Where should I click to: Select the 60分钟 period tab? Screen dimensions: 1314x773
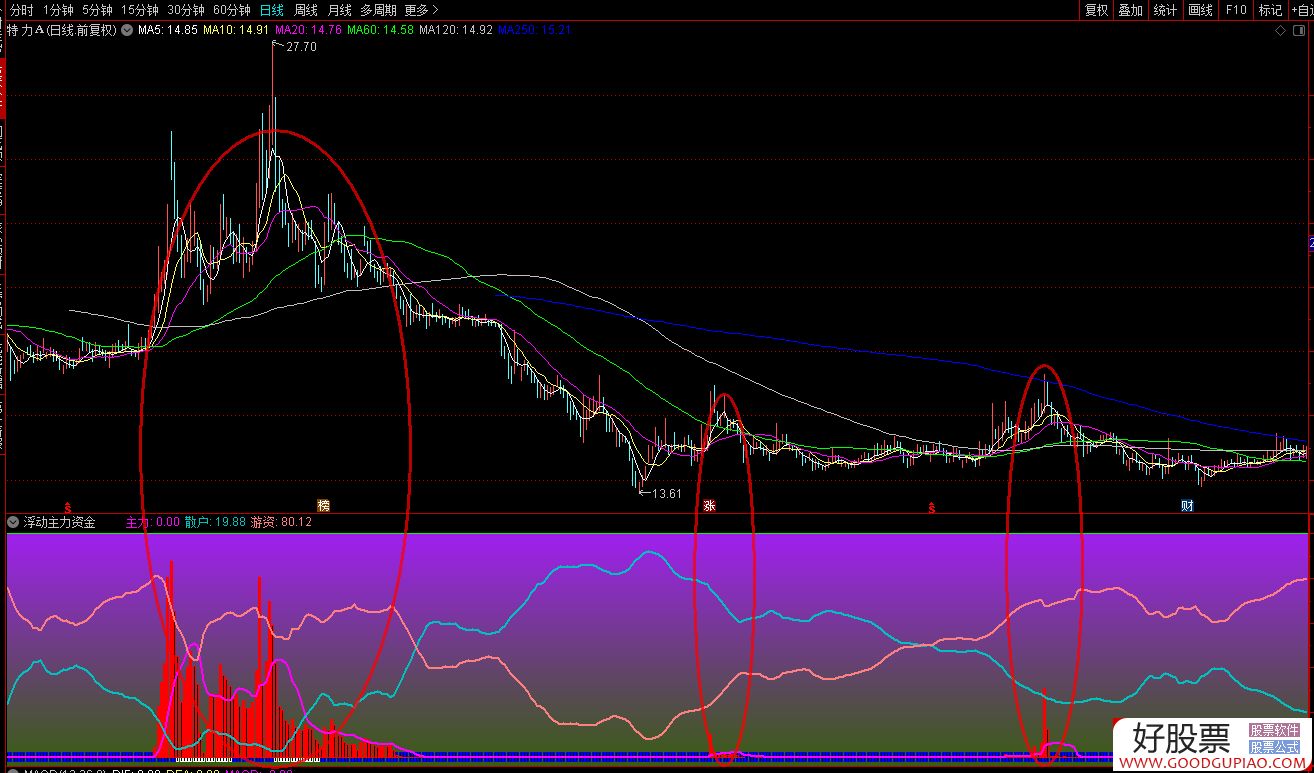pos(232,10)
